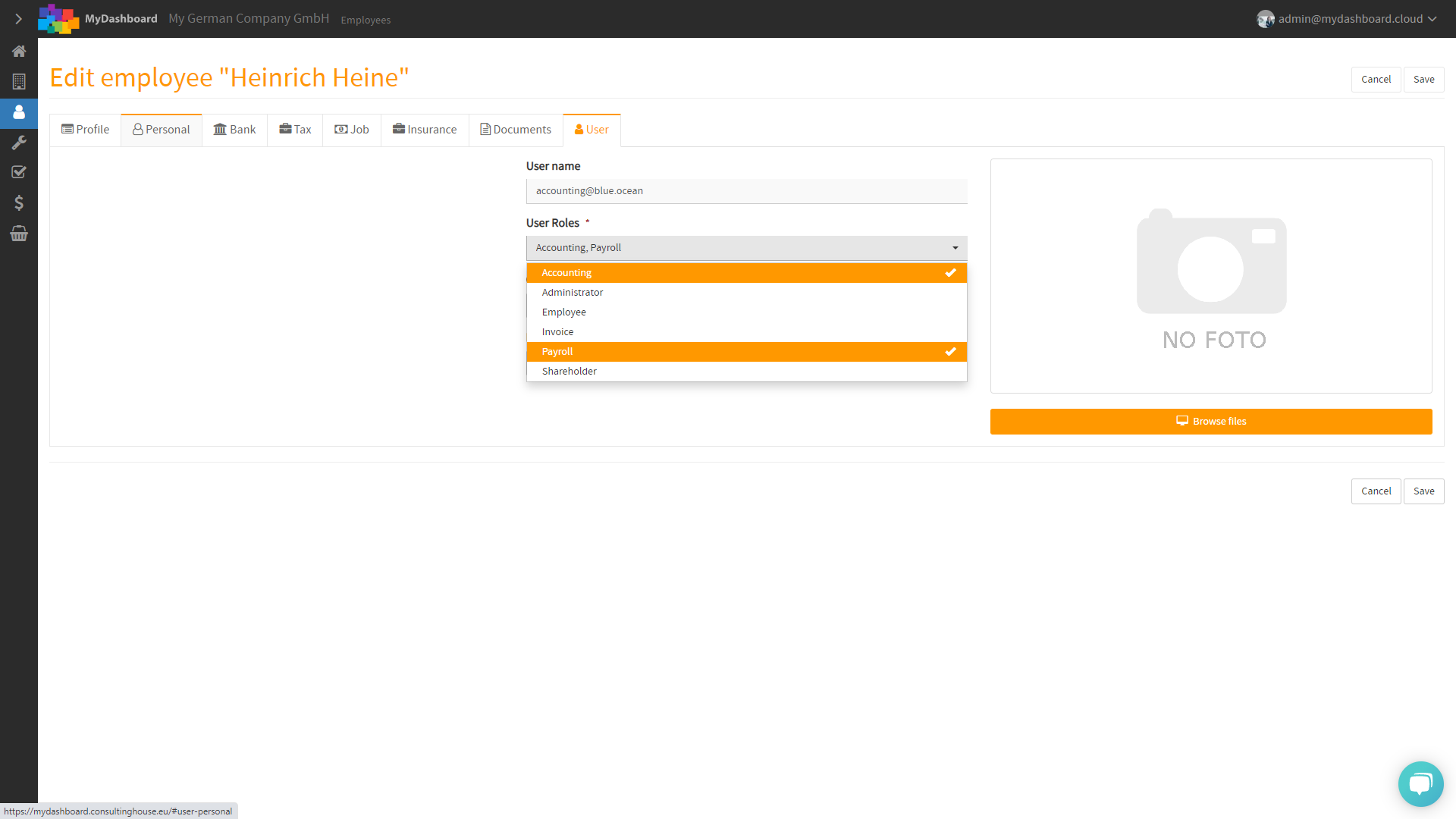Open the Employees breadcrumb link
Image resolution: width=1456 pixels, height=819 pixels.
click(366, 20)
